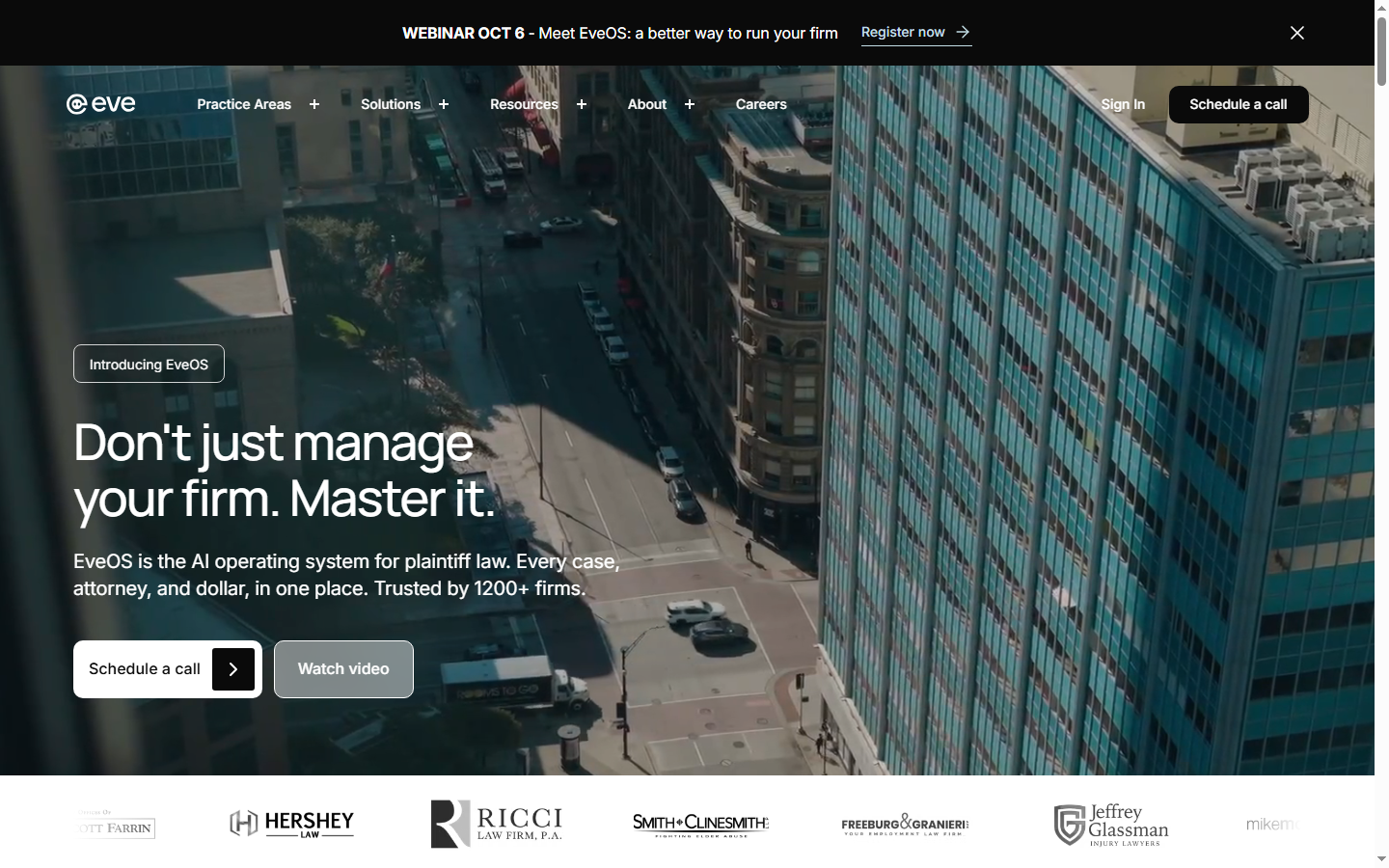Screen dimensions: 1389x868
Task: Click the black arrow on Schedule a call
Action: [x=233, y=669]
